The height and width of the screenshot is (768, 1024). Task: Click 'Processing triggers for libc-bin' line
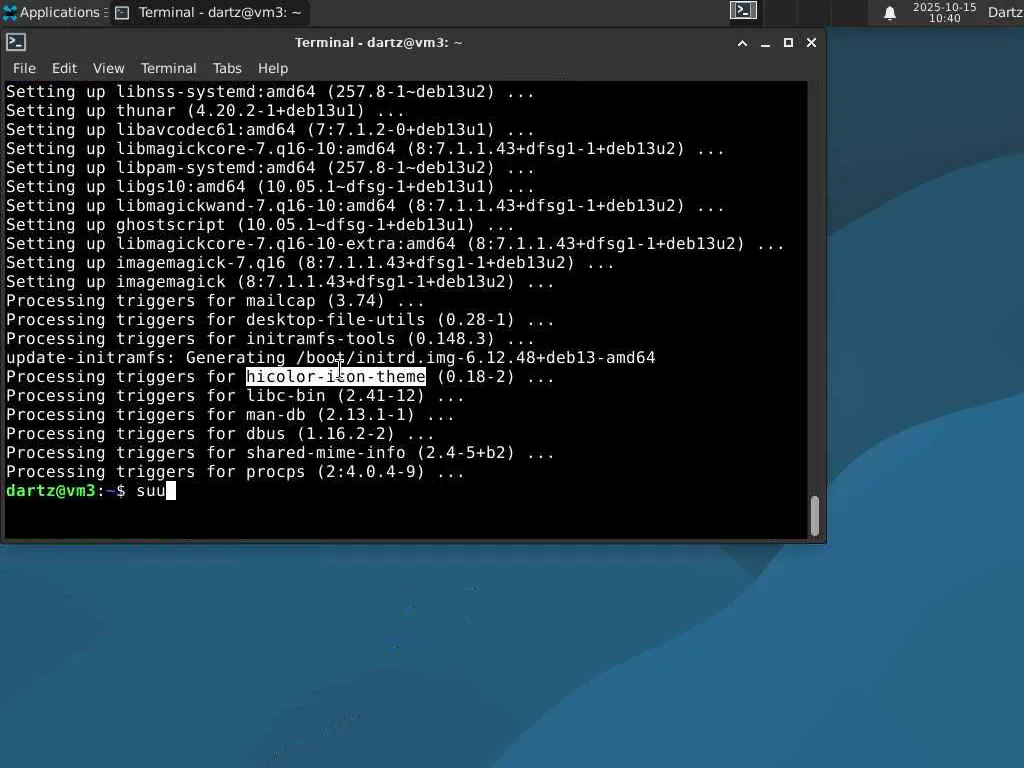click(235, 396)
